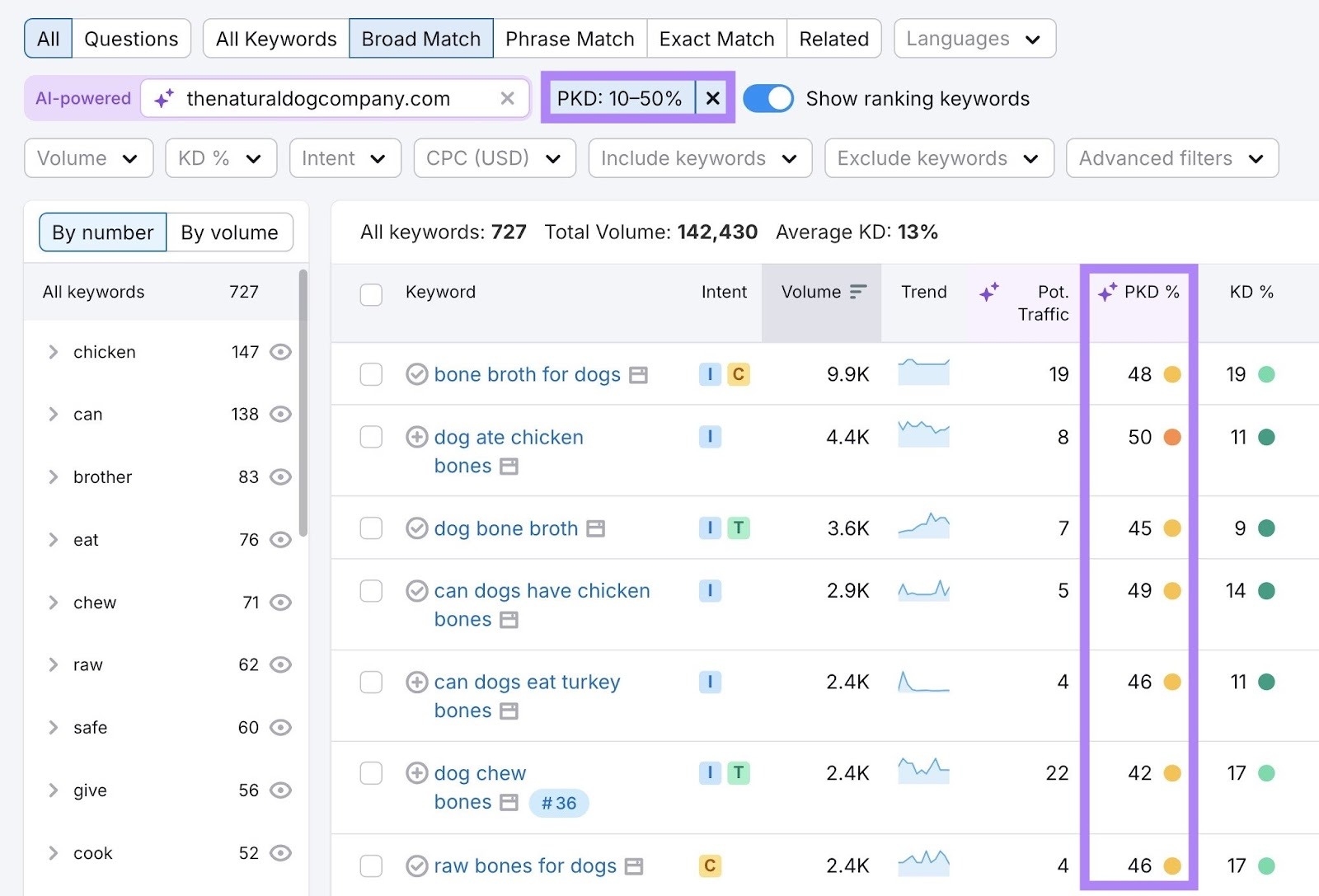
Task: Remove the PKD 10–50% filter
Action: tap(712, 97)
